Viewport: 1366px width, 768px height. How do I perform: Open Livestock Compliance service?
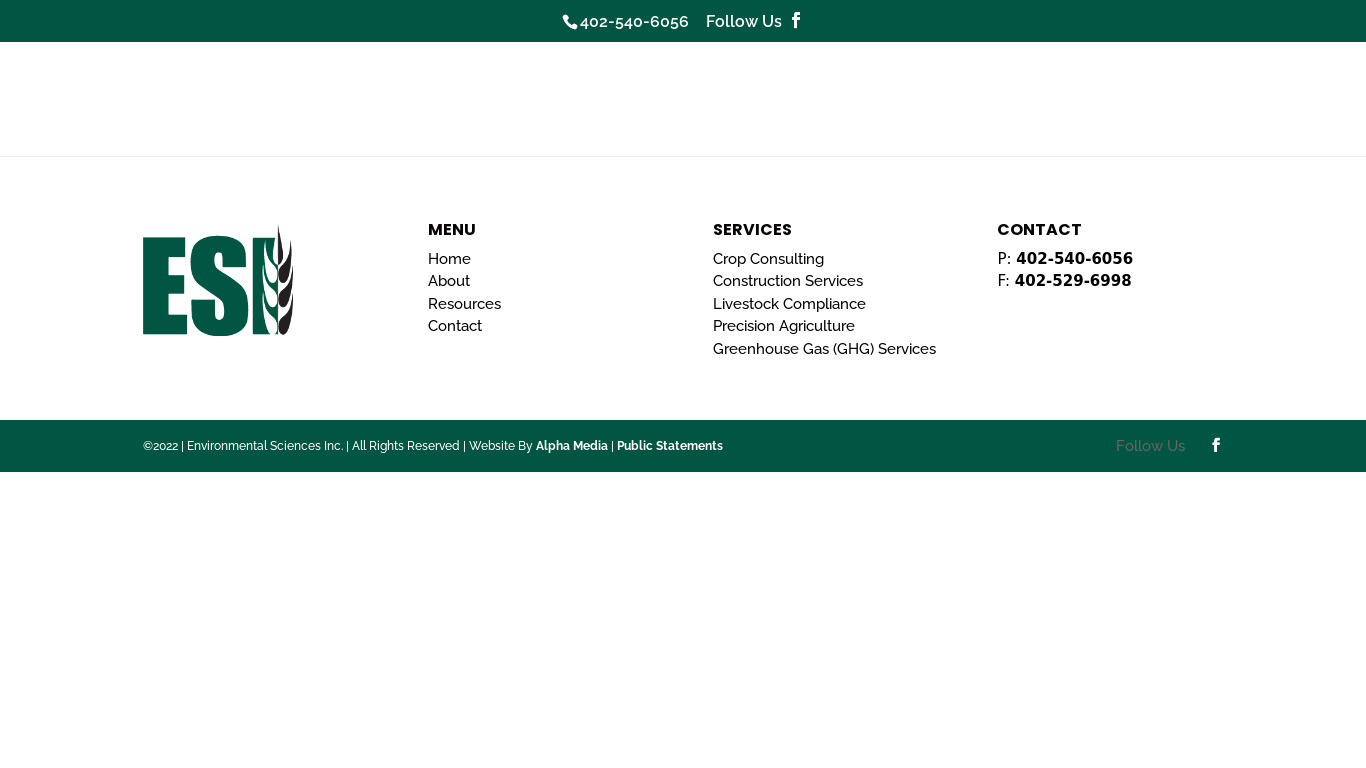pos(789,304)
